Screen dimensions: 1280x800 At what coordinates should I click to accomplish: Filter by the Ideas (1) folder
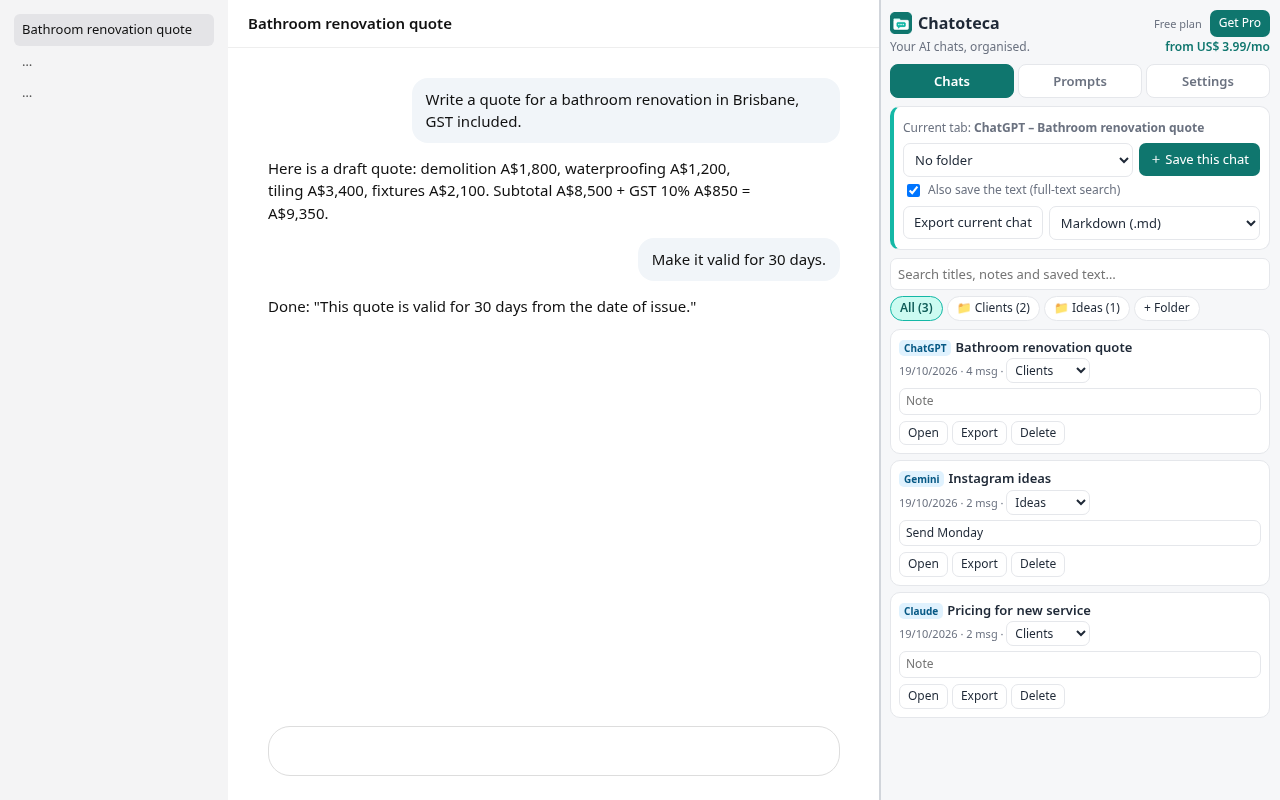1087,308
